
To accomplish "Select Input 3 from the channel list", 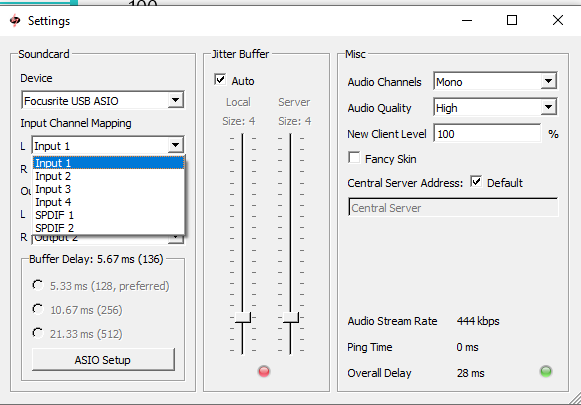I will tap(109, 189).
